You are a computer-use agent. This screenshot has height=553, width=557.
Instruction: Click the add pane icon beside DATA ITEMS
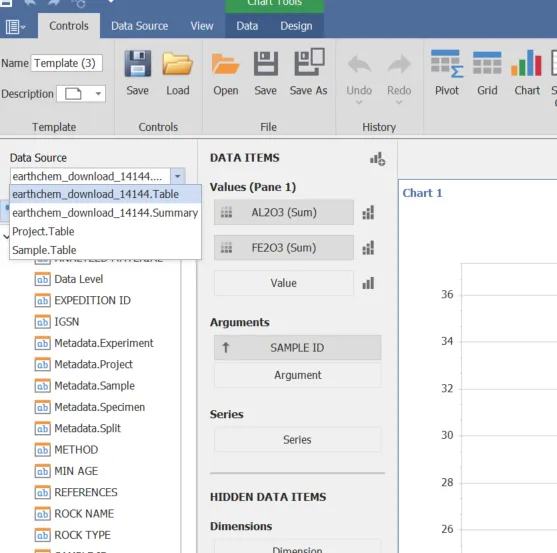[x=377, y=159]
